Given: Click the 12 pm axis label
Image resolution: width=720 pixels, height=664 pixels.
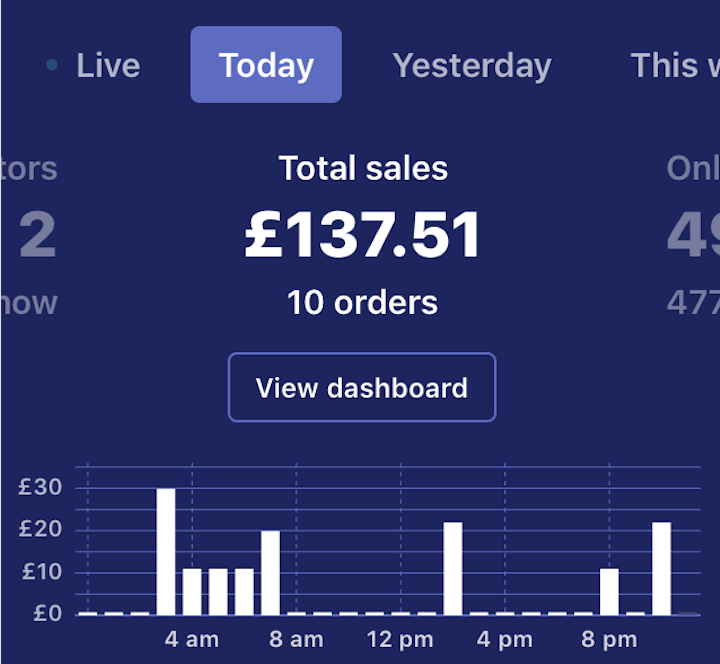Looking at the screenshot, I should click(400, 640).
